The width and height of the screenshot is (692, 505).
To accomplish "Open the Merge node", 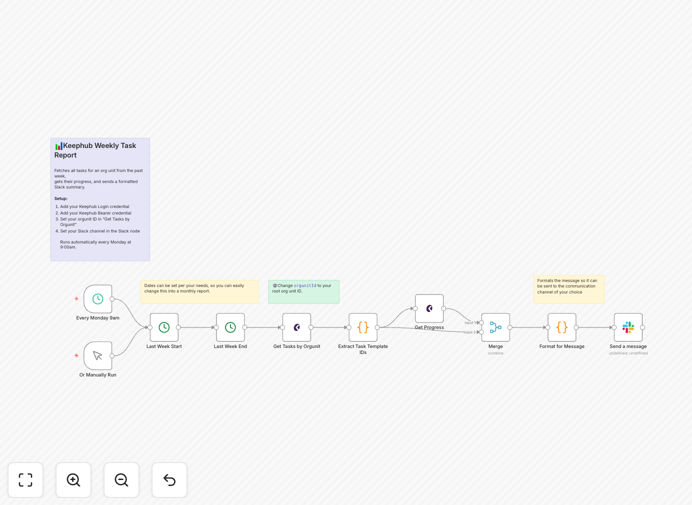I will tap(496, 328).
